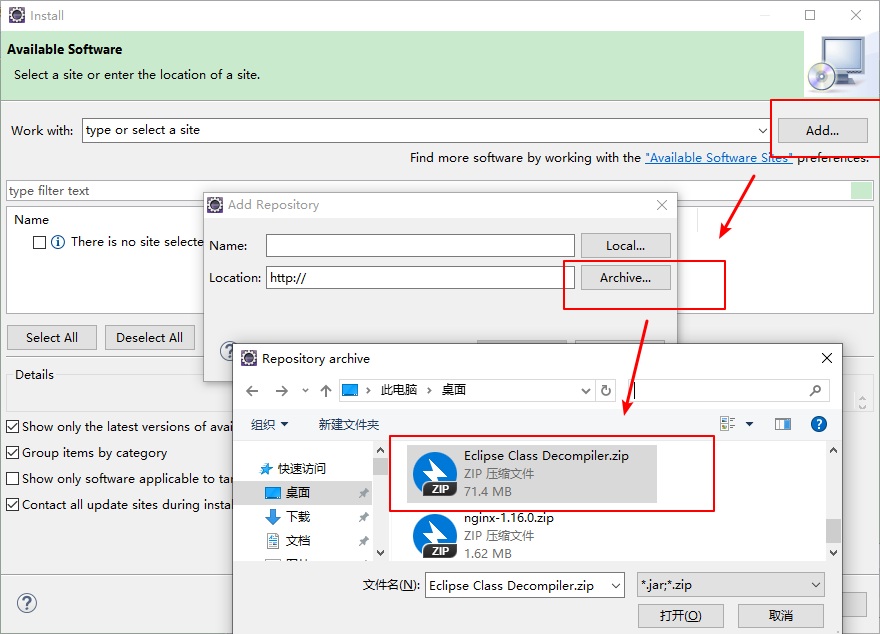Click the Local... button in Add Repository
880x634 pixels.
pos(626,246)
